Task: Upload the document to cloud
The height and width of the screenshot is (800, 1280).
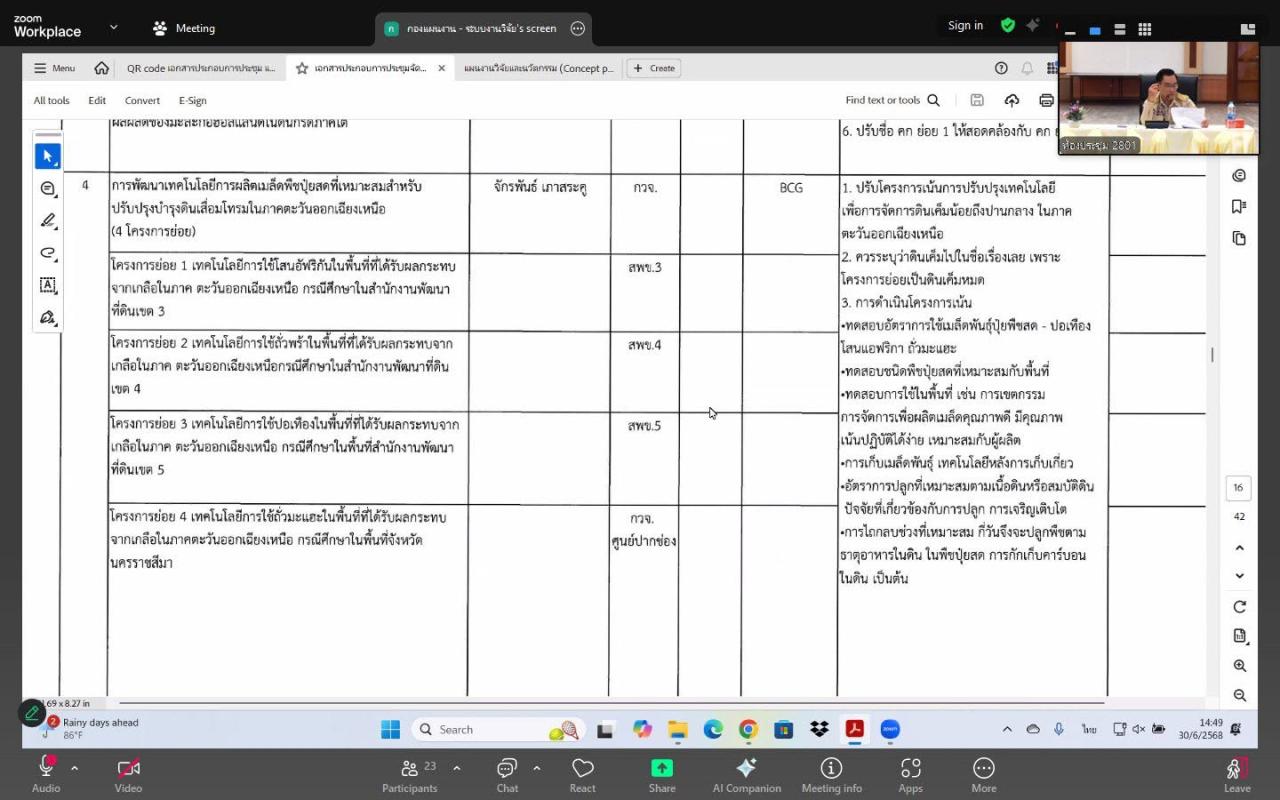Action: pyautogui.click(x=1012, y=100)
